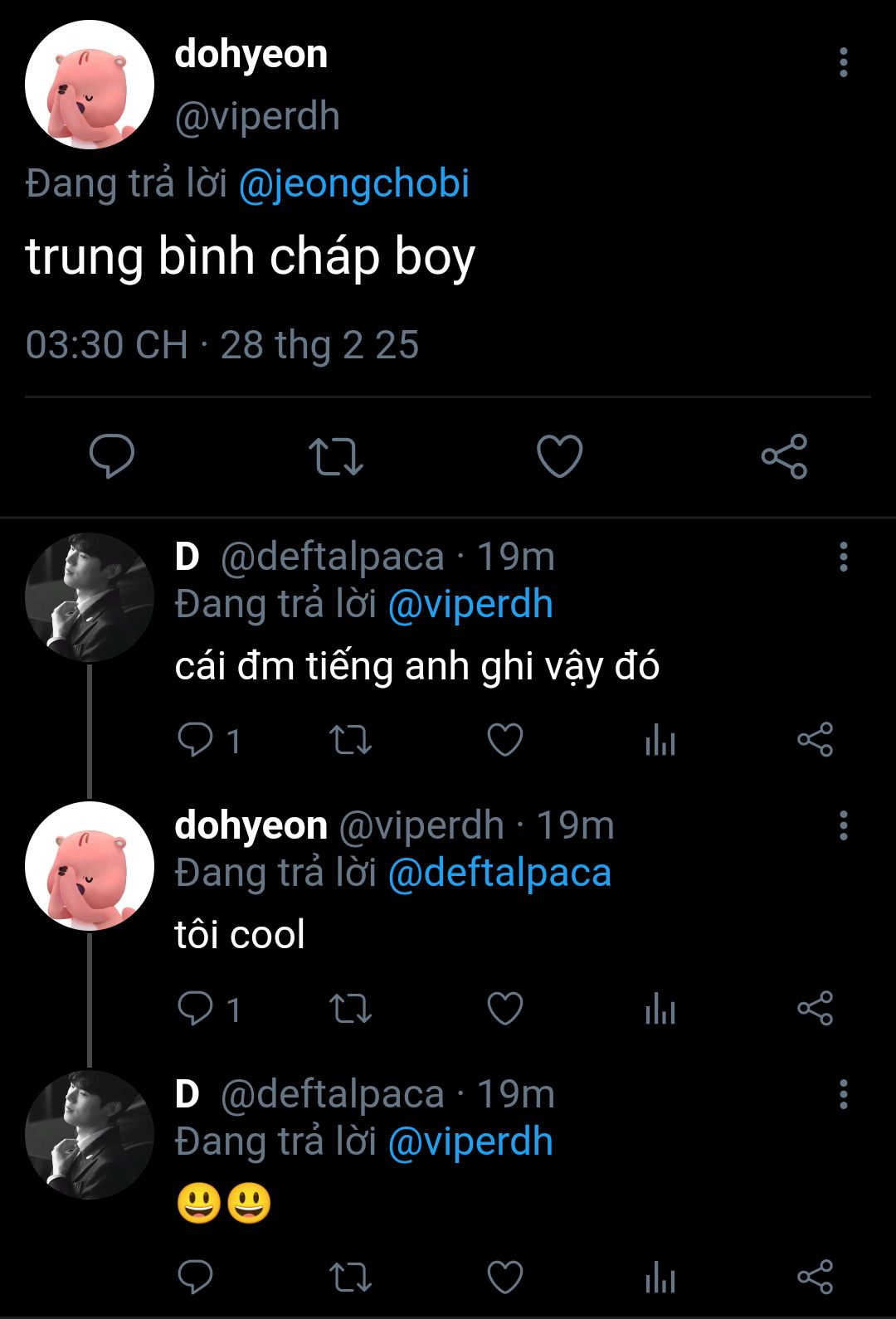Open more options on "tôi cool" reply
Image resolution: width=896 pixels, height=1319 pixels.
click(x=843, y=825)
